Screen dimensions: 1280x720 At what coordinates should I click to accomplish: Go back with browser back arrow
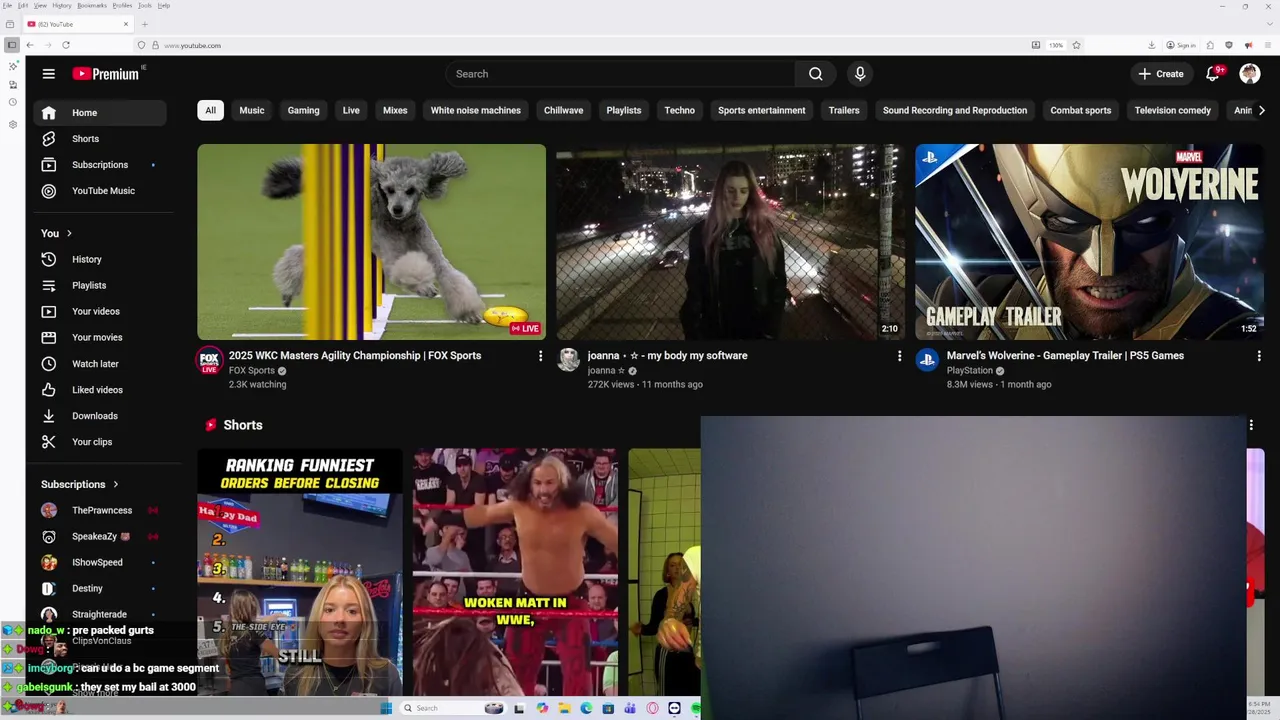pos(30,45)
